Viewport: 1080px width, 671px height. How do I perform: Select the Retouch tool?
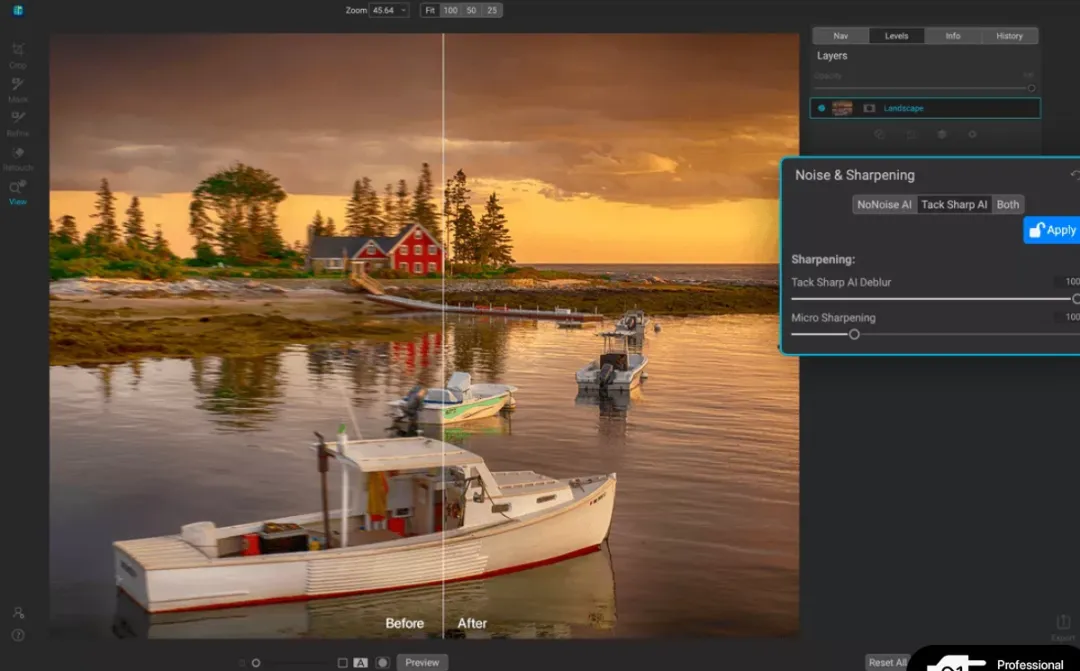pyautogui.click(x=18, y=157)
